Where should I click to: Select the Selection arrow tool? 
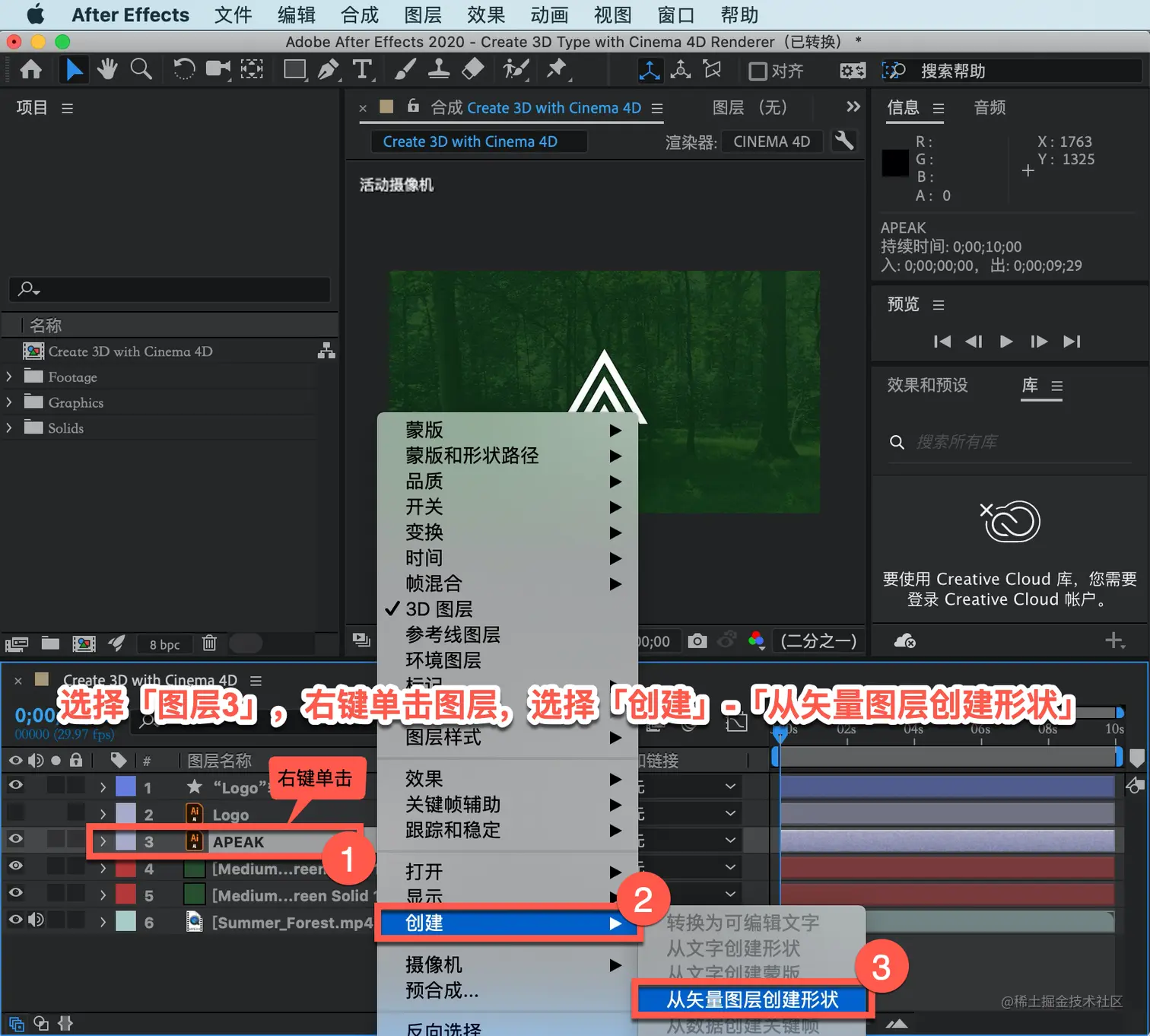click(x=74, y=70)
